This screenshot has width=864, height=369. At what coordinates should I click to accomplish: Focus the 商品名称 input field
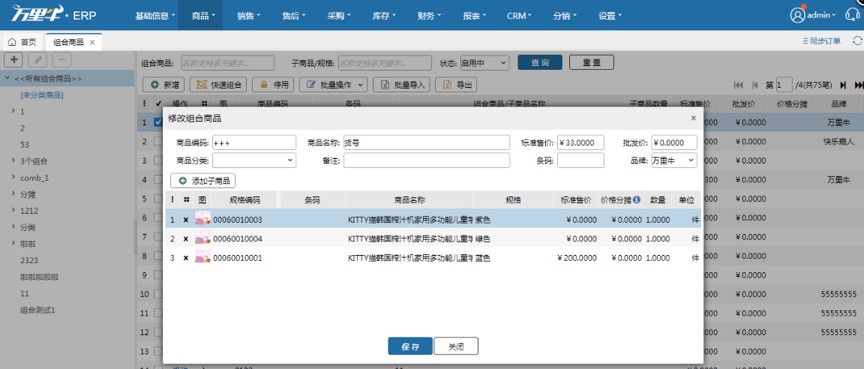426,143
